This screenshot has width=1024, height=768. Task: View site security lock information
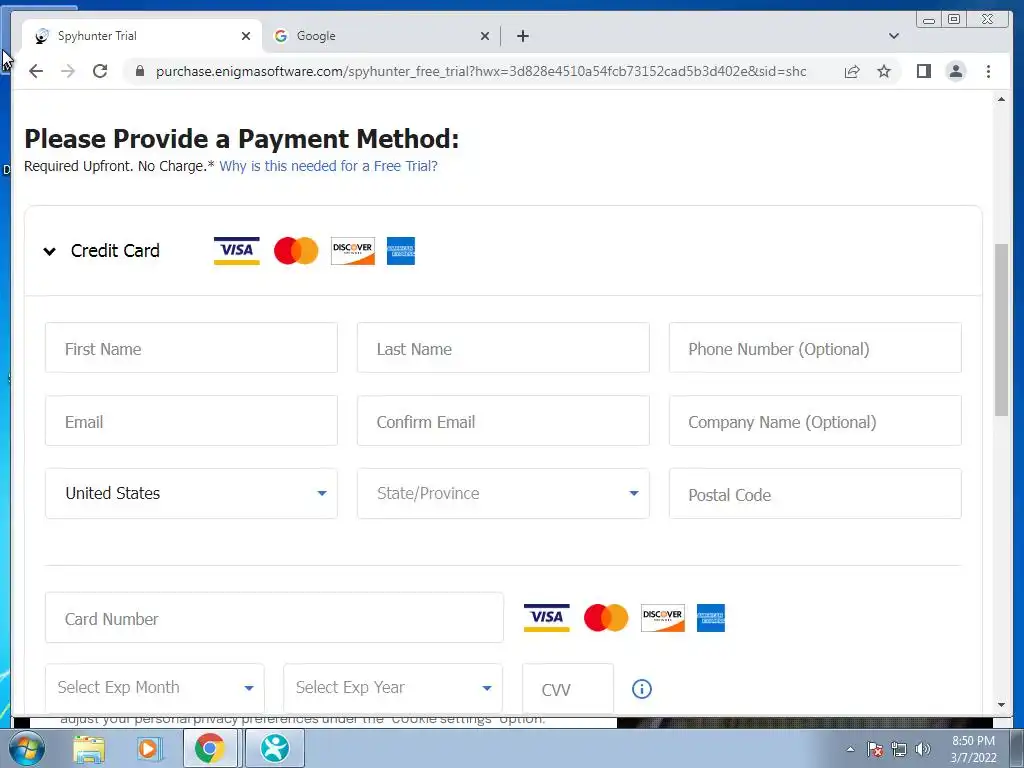140,71
